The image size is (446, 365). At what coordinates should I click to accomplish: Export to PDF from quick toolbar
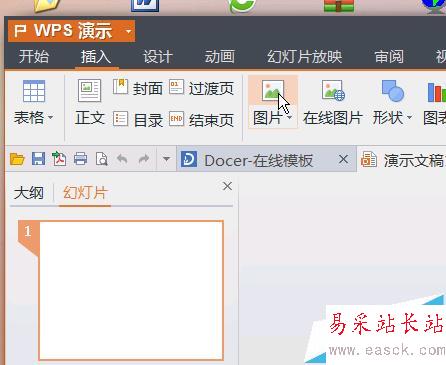pyautogui.click(x=59, y=159)
